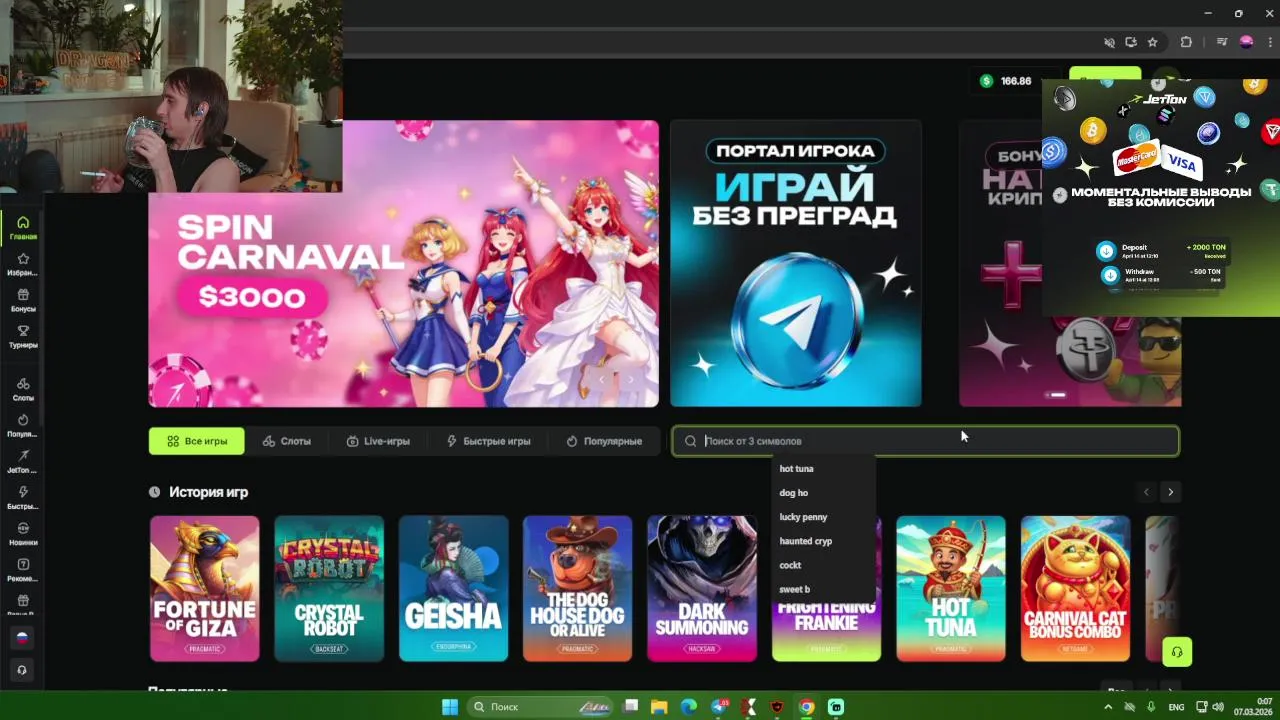The height and width of the screenshot is (720, 1280).
Task: Open the Windows Start menu
Action: click(x=449, y=707)
